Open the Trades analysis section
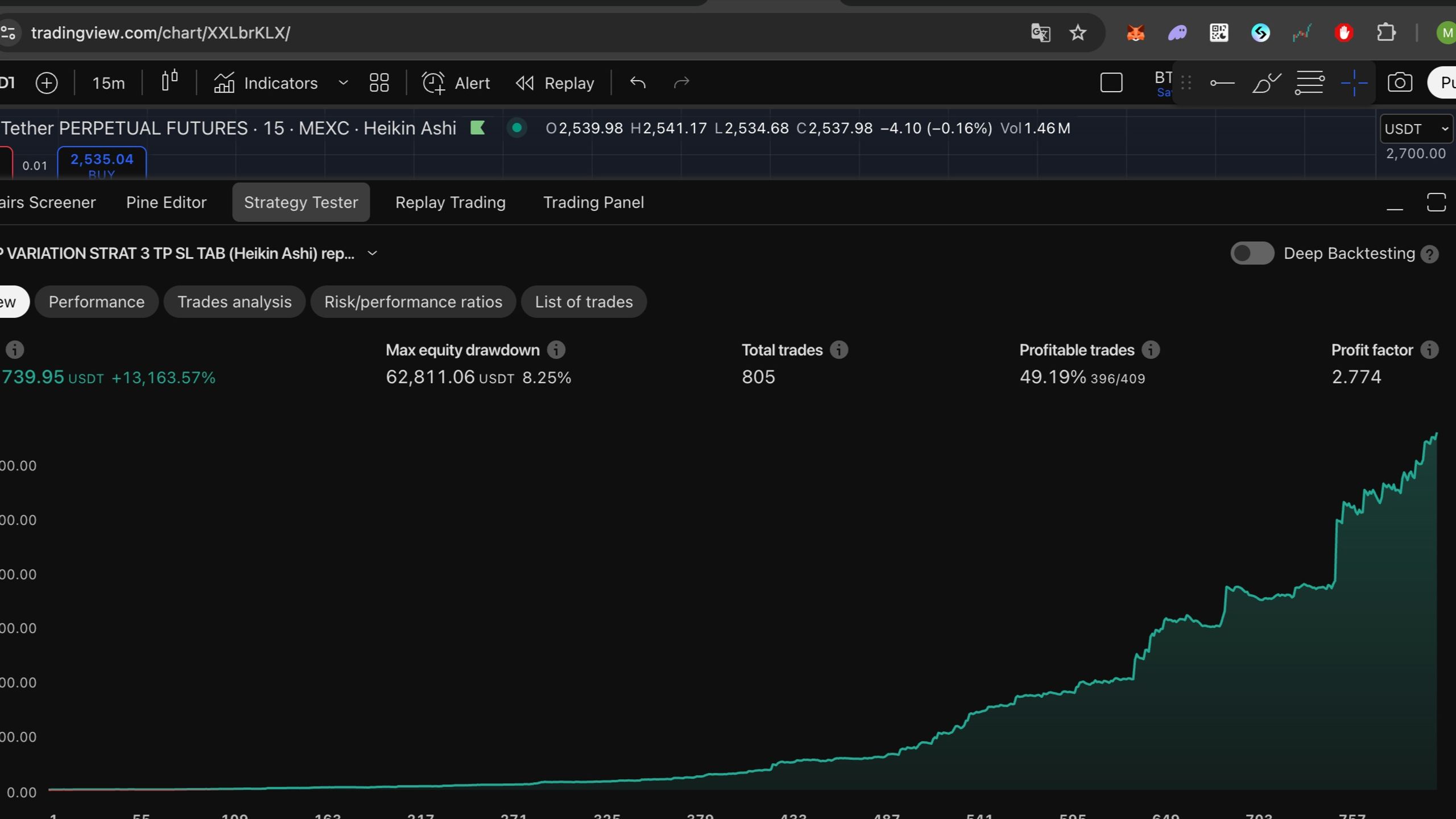 234,302
